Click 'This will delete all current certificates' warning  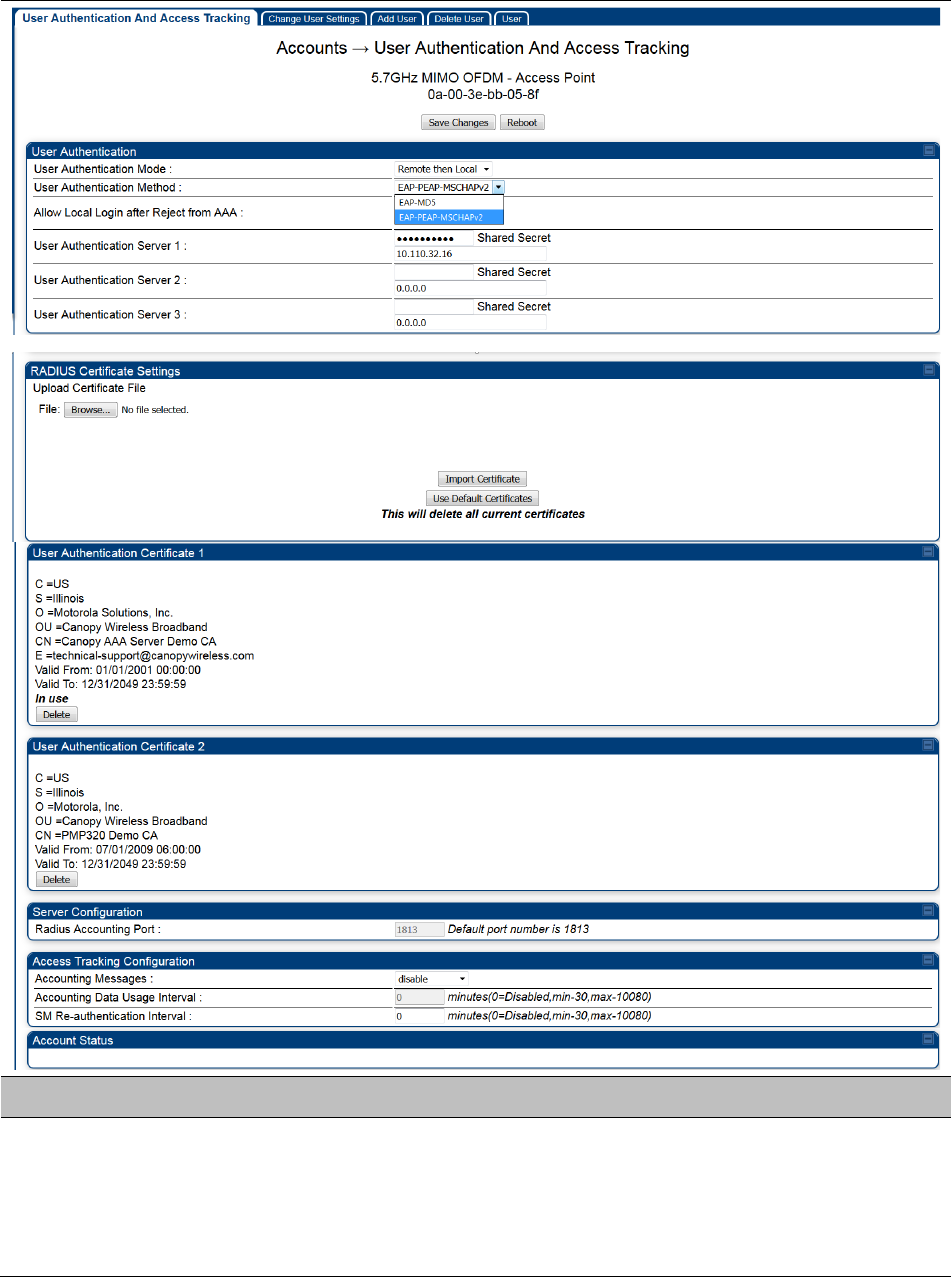483,514
